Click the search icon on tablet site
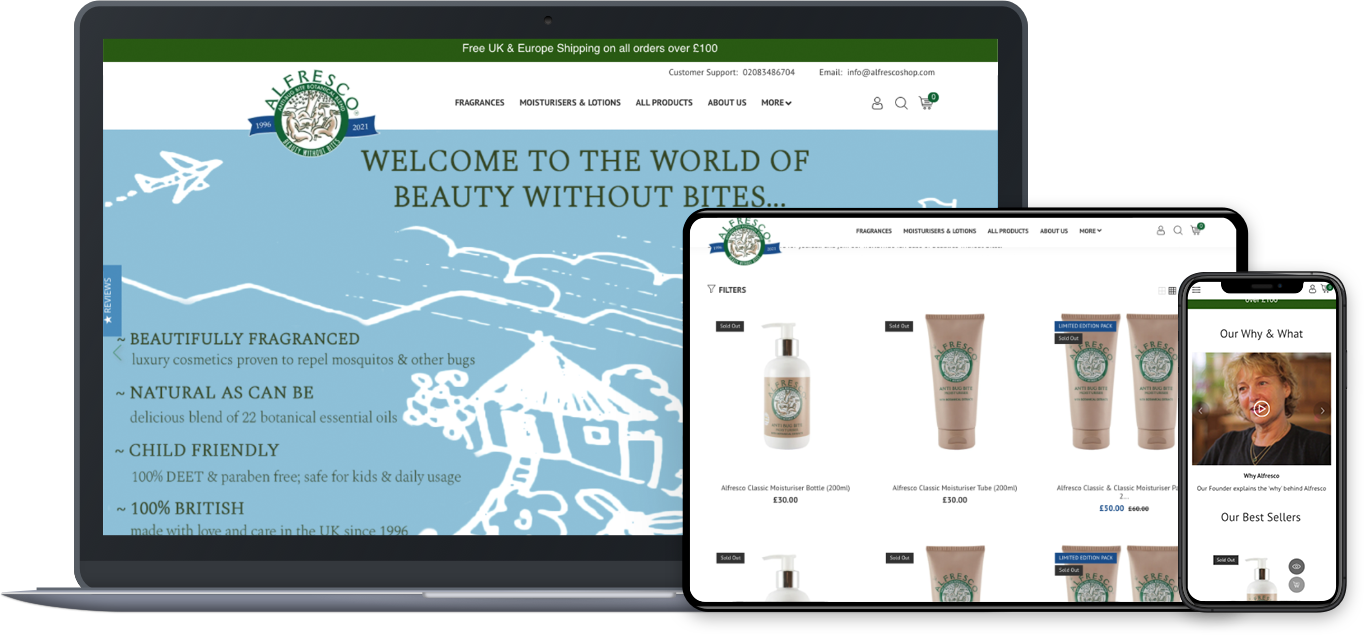This screenshot has width=1364, height=635. 1178,231
